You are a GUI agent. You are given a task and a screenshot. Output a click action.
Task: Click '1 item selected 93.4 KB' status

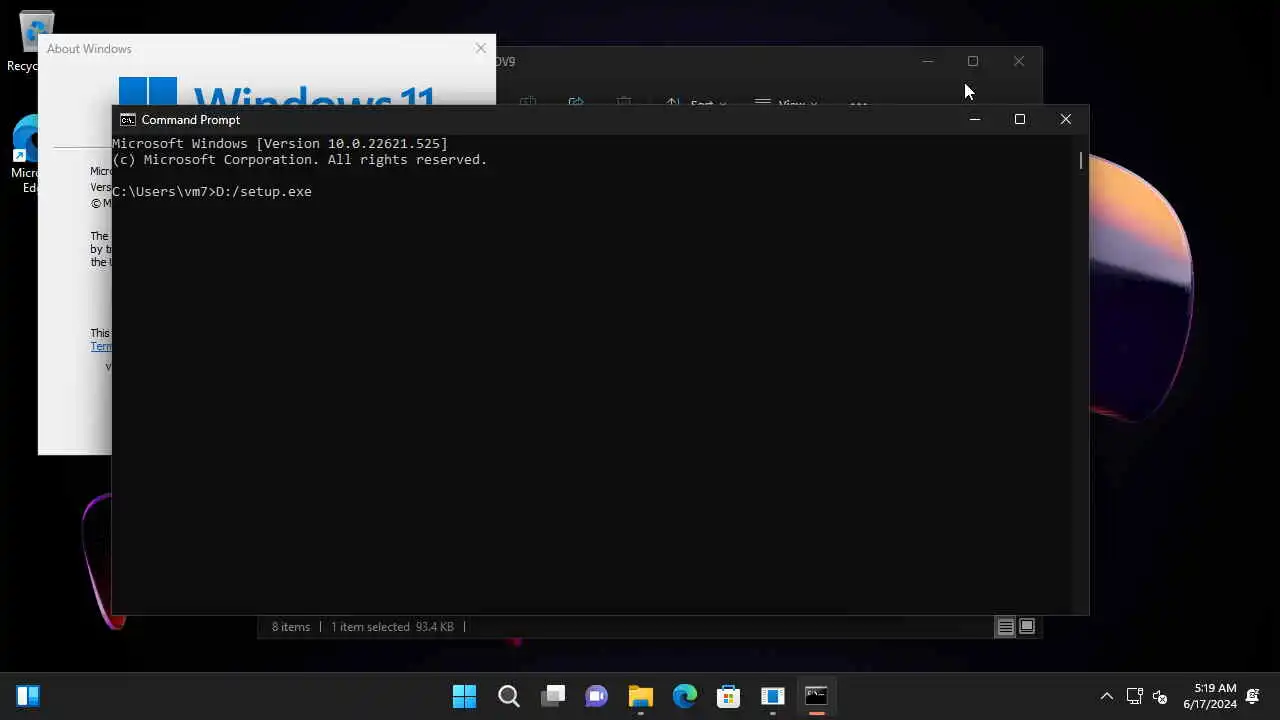coord(393,627)
